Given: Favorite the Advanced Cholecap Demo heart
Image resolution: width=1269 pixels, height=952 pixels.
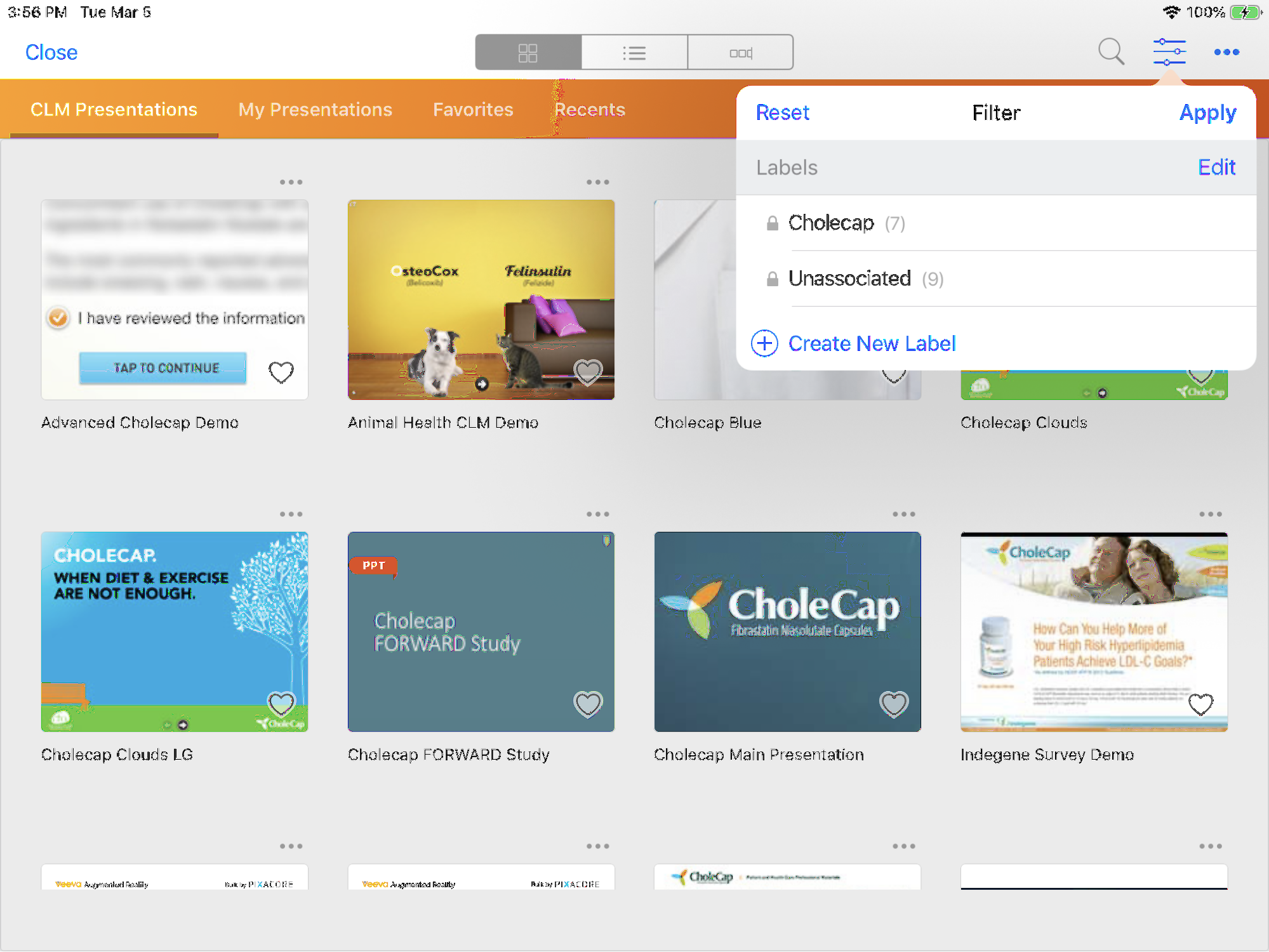Looking at the screenshot, I should tap(281, 373).
